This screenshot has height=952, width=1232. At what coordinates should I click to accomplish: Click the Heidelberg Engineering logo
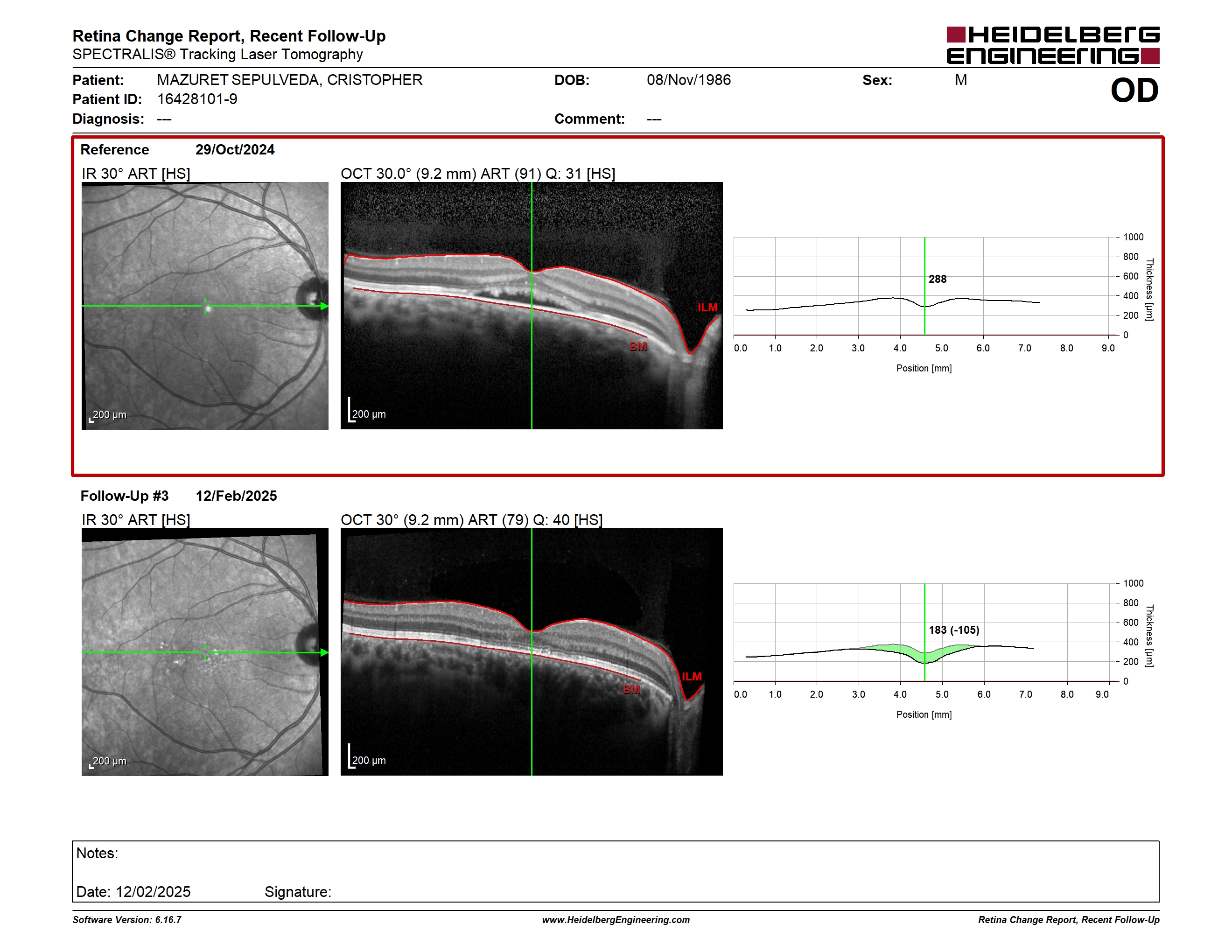(1053, 45)
